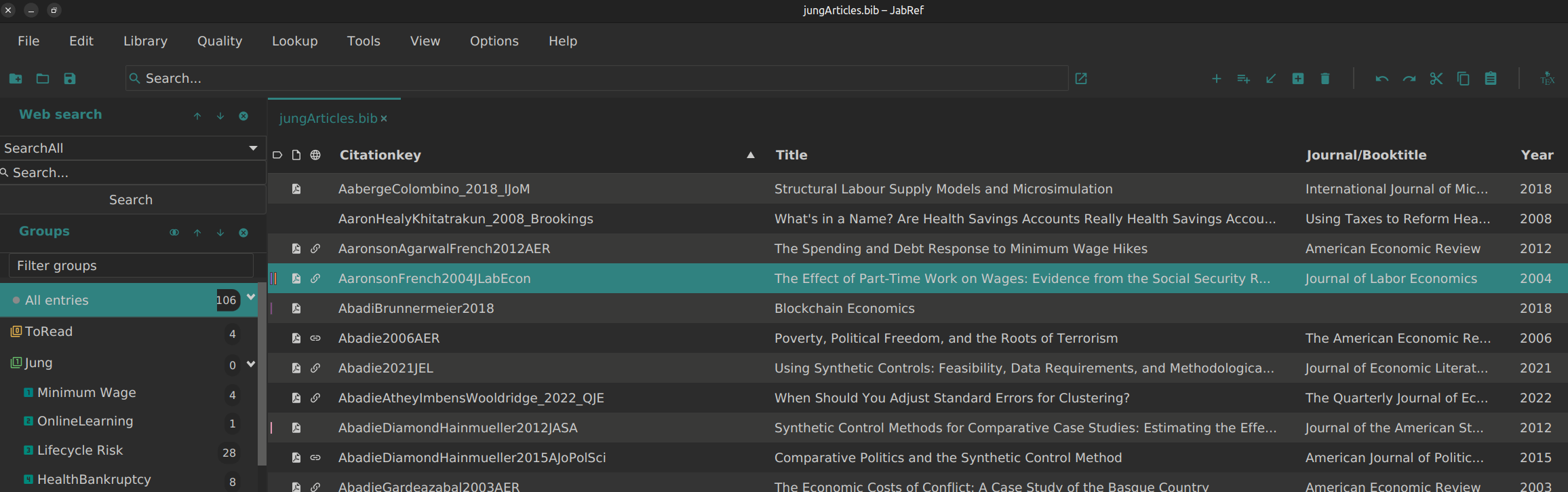Open the global search in a new window
The width and height of the screenshot is (1568, 492).
click(x=1081, y=79)
